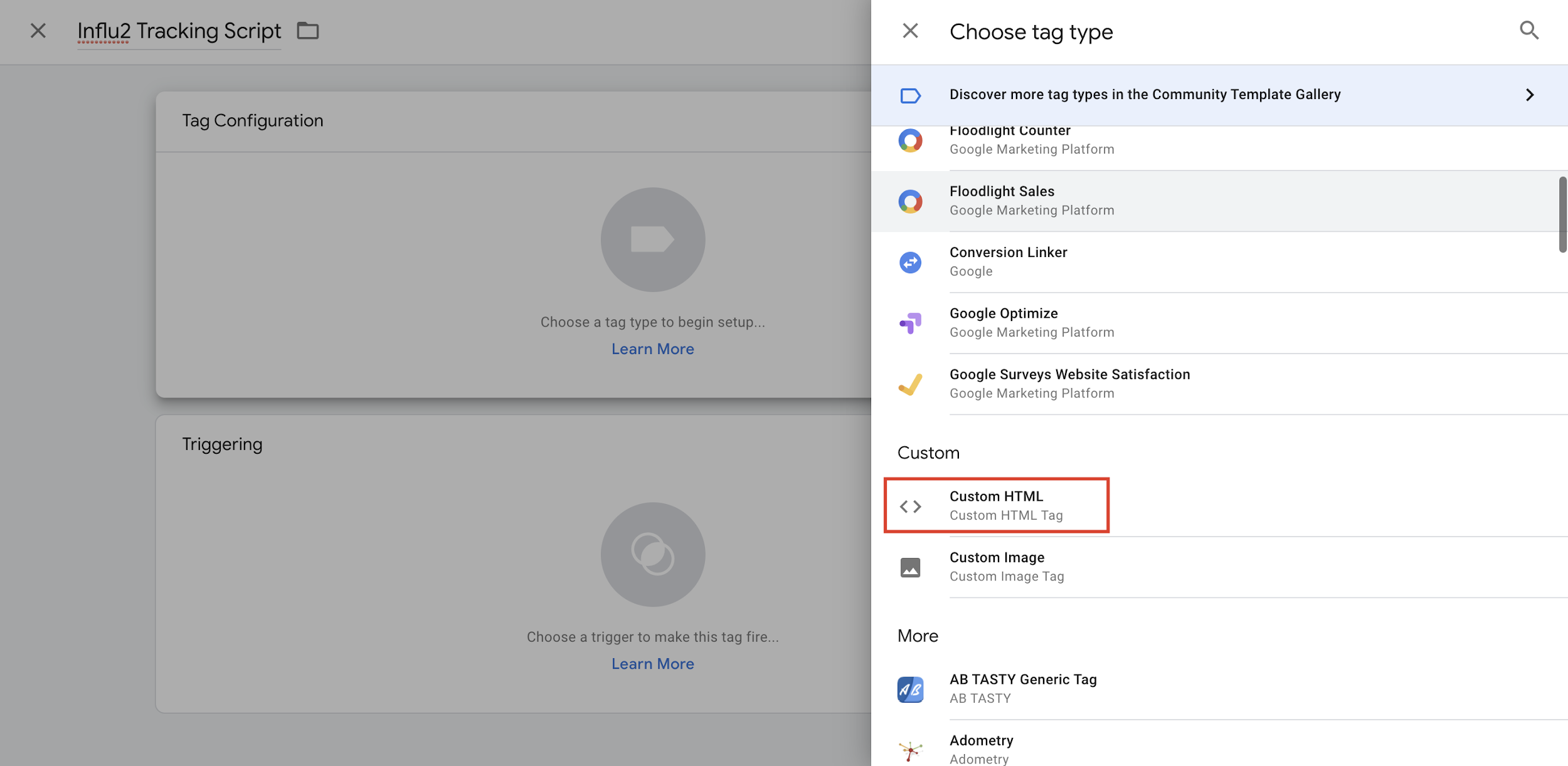Expand Community Template Gallery chevron arrow
The width and height of the screenshot is (1568, 766).
[x=1529, y=95]
